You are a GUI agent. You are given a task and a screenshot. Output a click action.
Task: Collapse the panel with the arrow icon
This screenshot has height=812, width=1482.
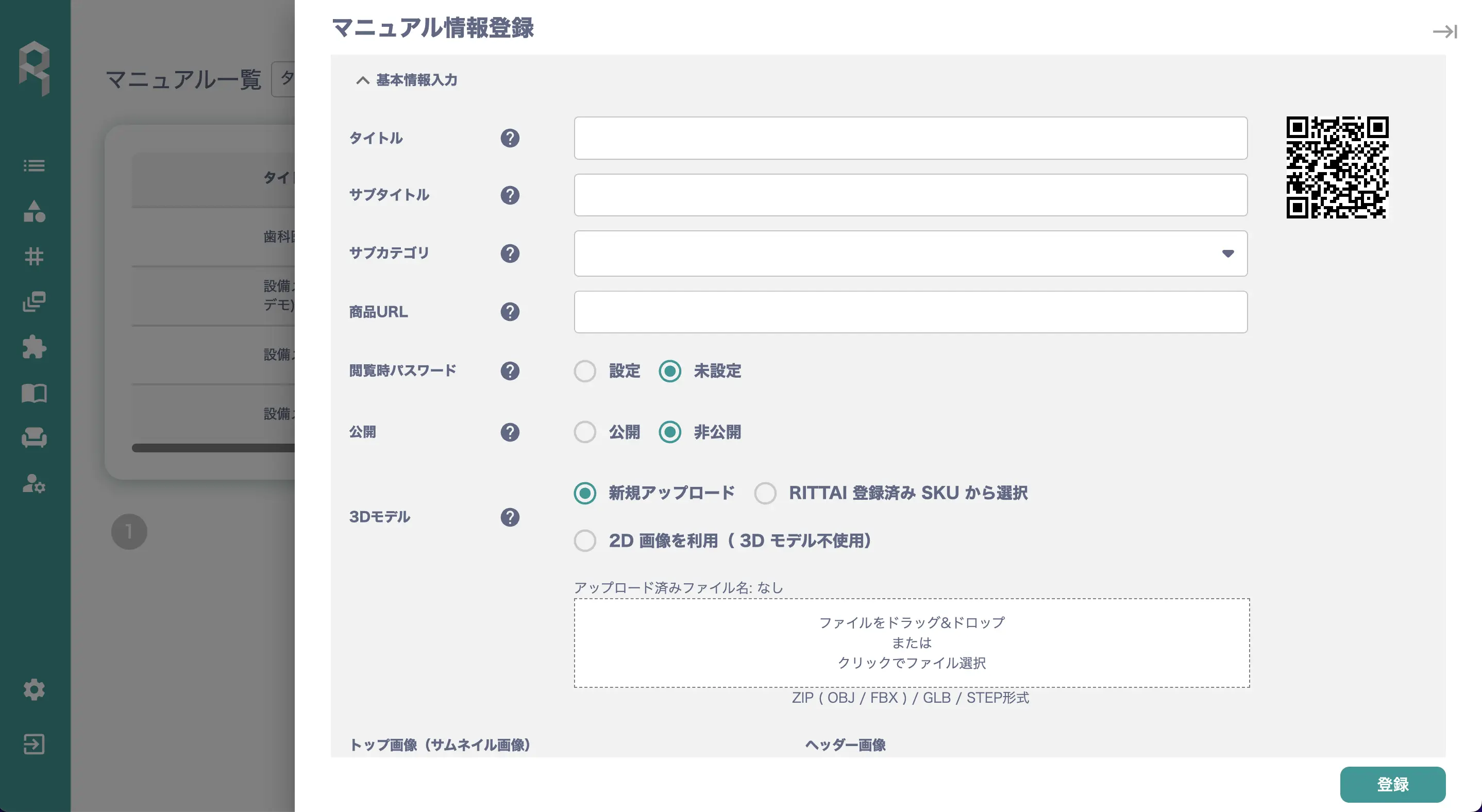[x=1444, y=31]
